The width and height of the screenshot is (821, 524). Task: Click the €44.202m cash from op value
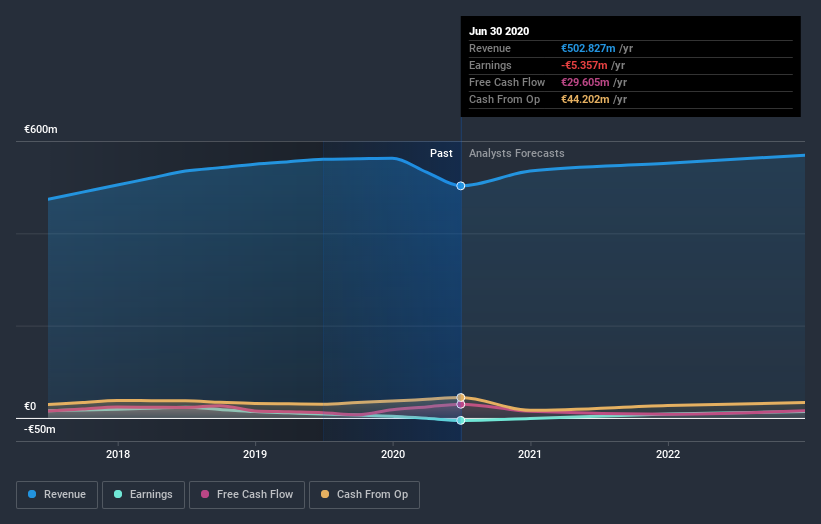coord(585,99)
